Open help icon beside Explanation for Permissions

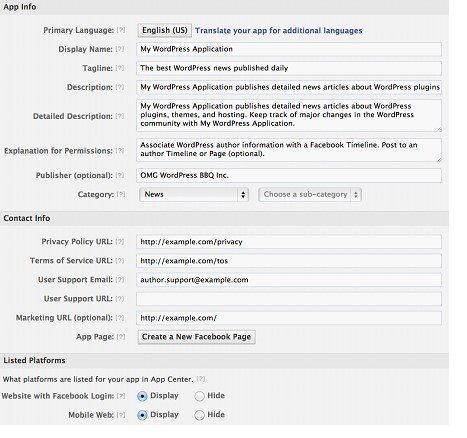(x=120, y=151)
